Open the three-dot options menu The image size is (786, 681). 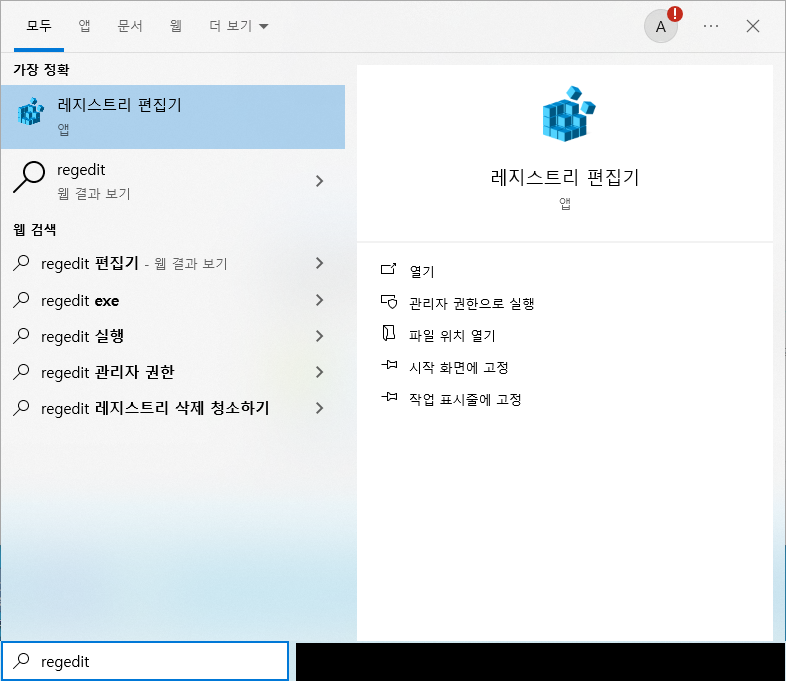click(711, 26)
